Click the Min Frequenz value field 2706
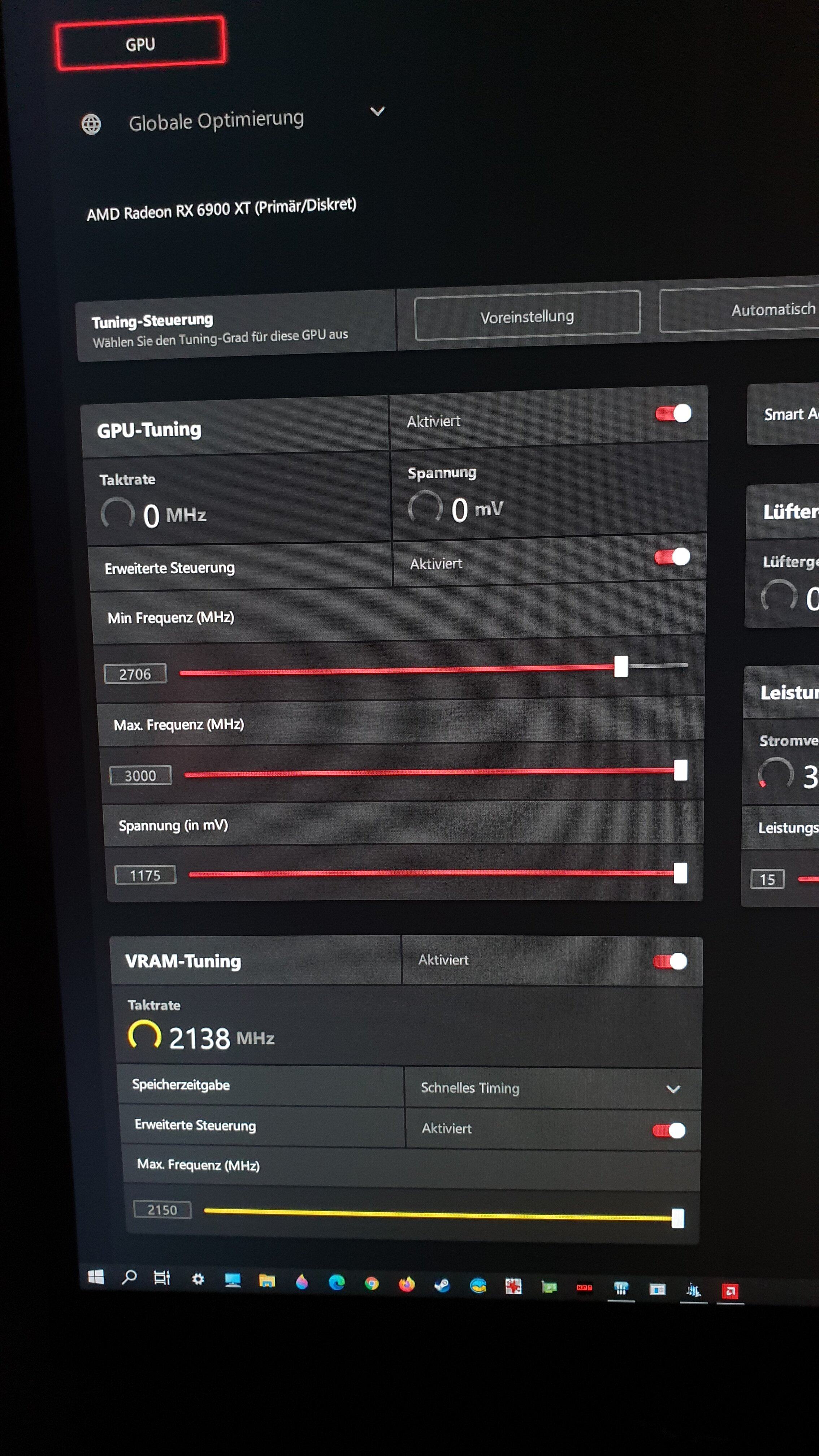This screenshot has width=819, height=1456. [x=135, y=674]
